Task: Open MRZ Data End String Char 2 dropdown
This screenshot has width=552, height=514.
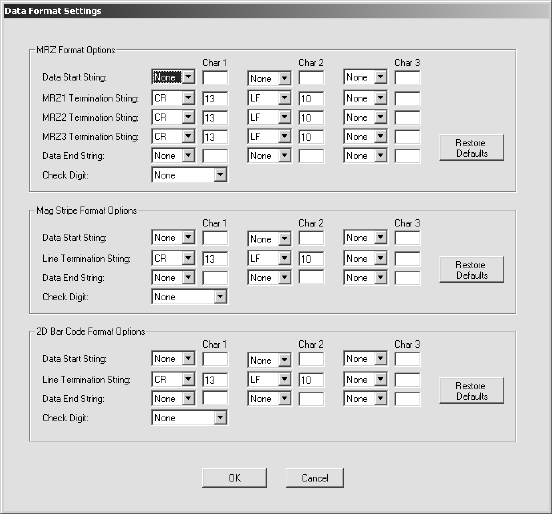Action: [x=269, y=156]
